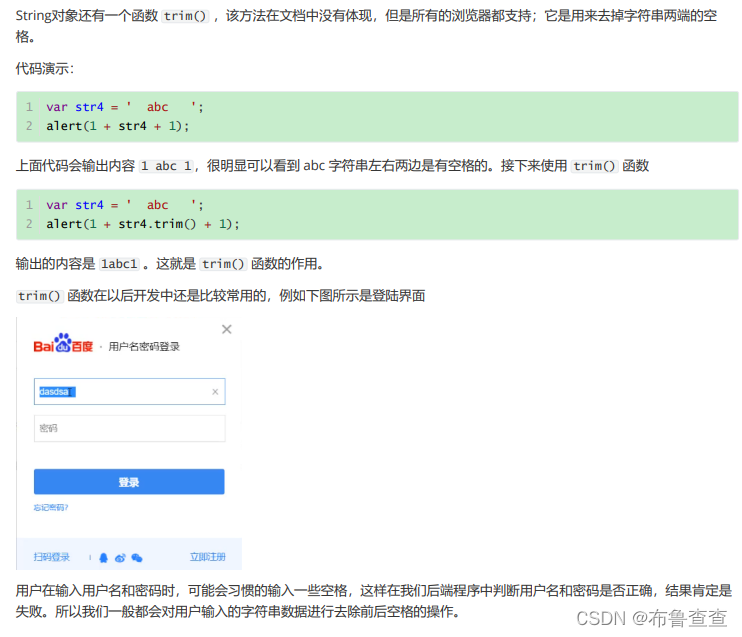This screenshot has width=742, height=637.
Task: Click the QQ login icon
Action: [104, 558]
